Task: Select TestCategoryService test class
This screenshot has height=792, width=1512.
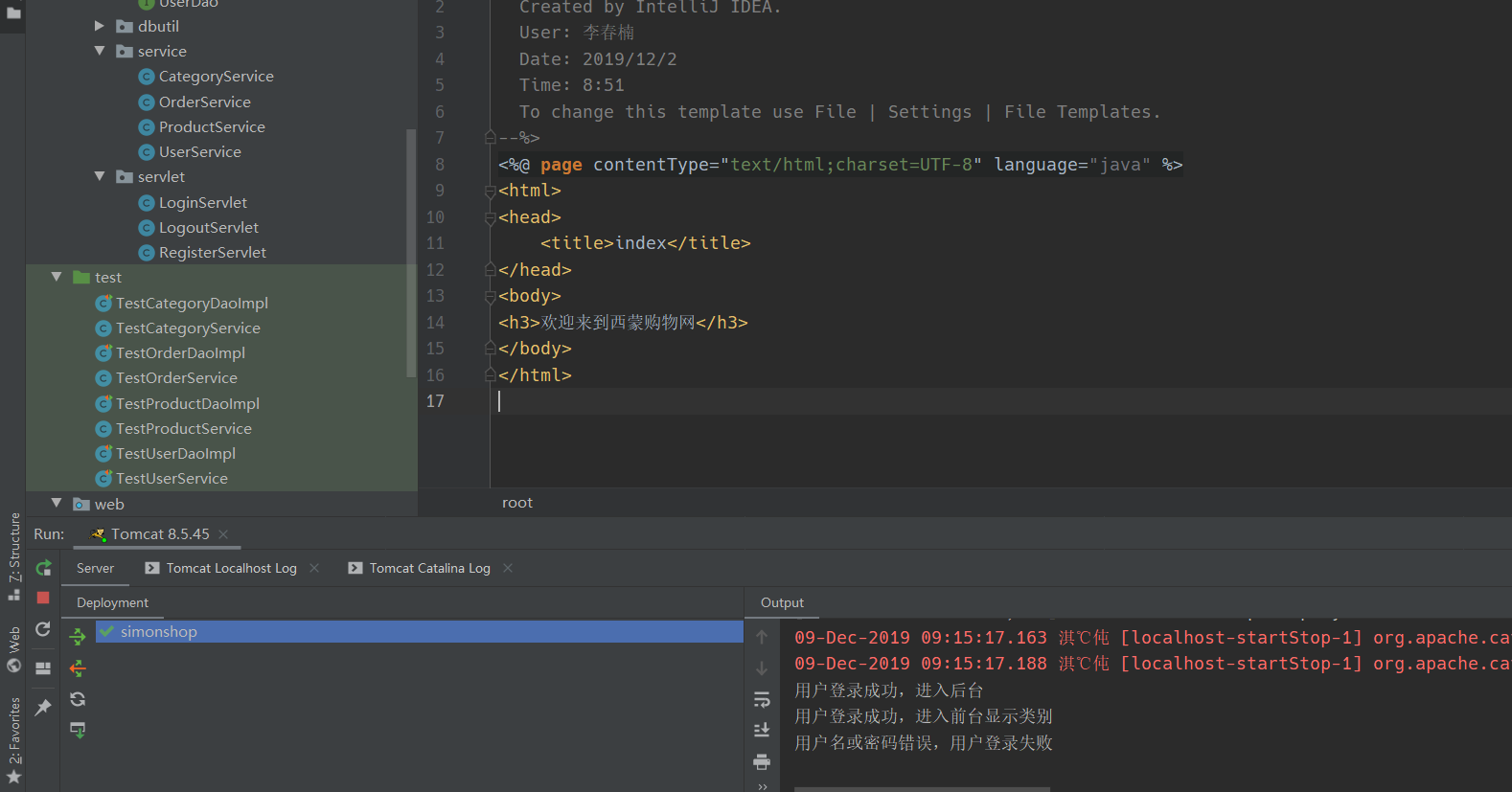Action: (x=187, y=328)
